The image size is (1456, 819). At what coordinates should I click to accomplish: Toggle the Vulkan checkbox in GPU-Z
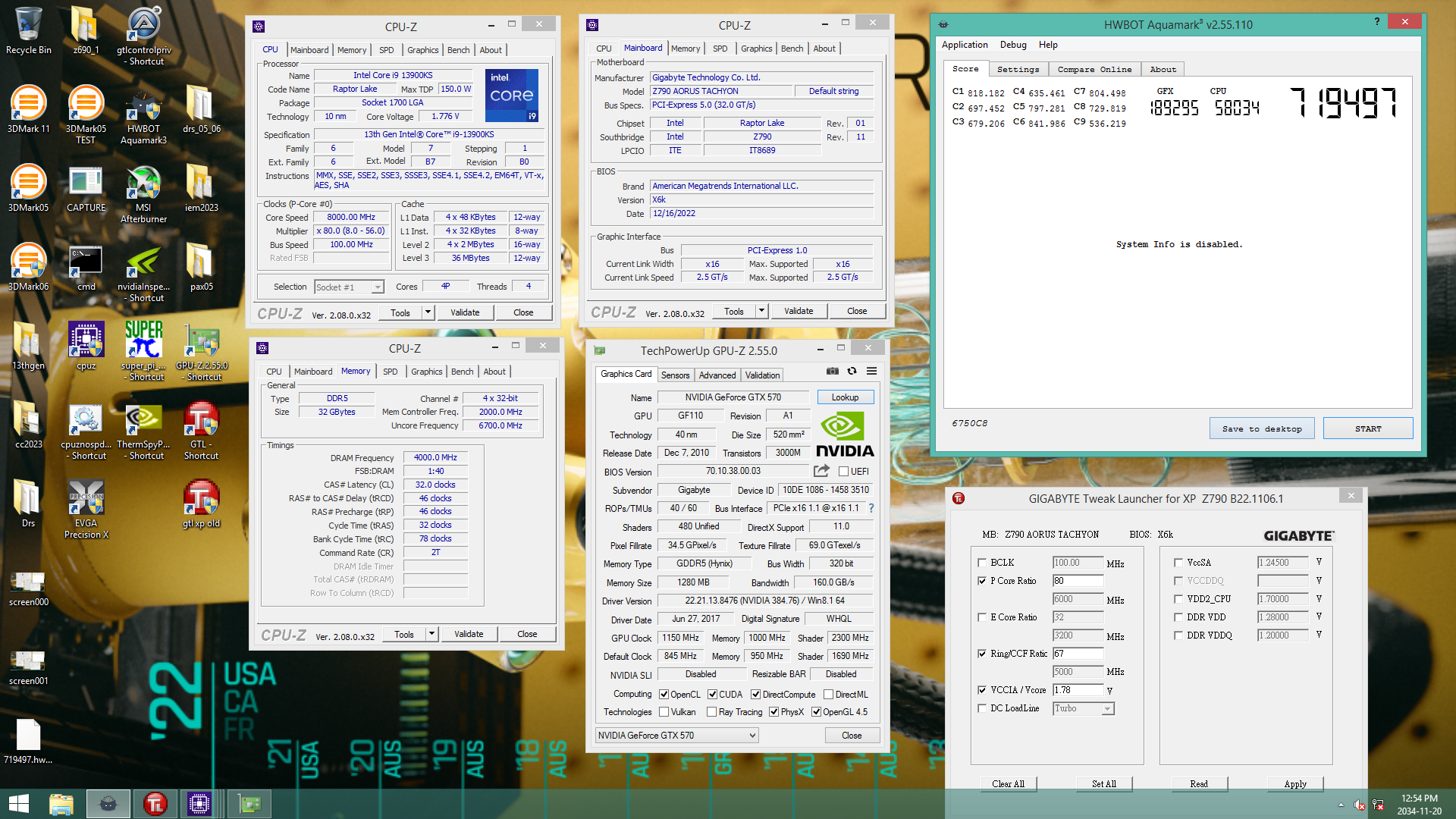(x=664, y=712)
